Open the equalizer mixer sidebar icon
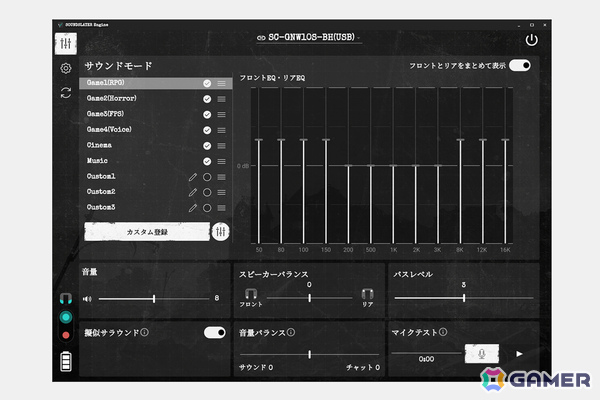Image resolution: width=600 pixels, height=400 pixels. (x=66, y=43)
